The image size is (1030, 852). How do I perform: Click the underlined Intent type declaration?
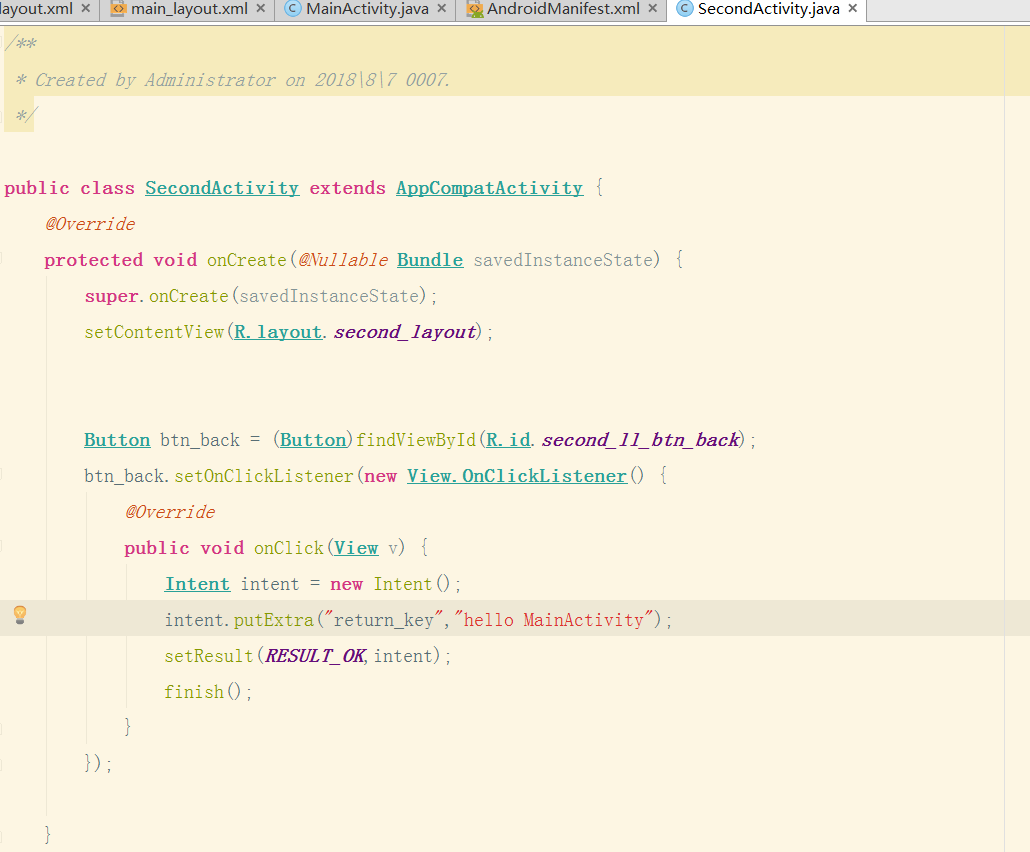[197, 584]
